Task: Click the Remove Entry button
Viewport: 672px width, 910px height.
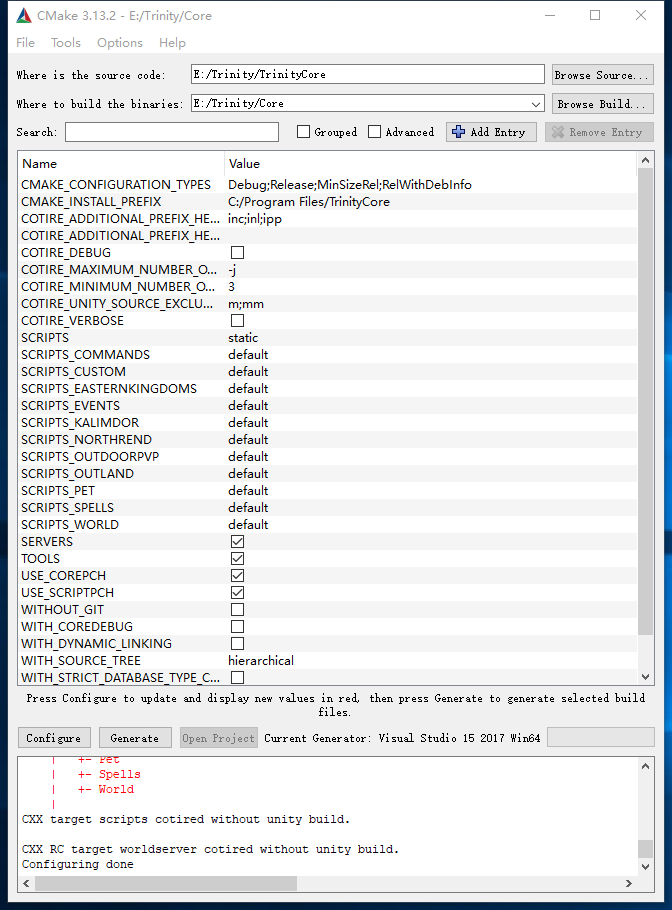Action: (599, 132)
